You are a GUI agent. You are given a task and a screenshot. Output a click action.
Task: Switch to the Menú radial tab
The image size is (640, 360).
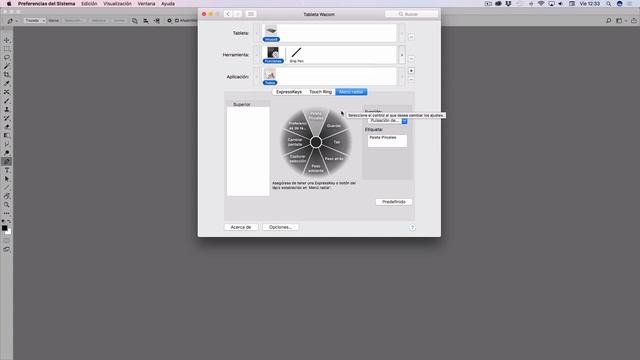click(x=351, y=92)
